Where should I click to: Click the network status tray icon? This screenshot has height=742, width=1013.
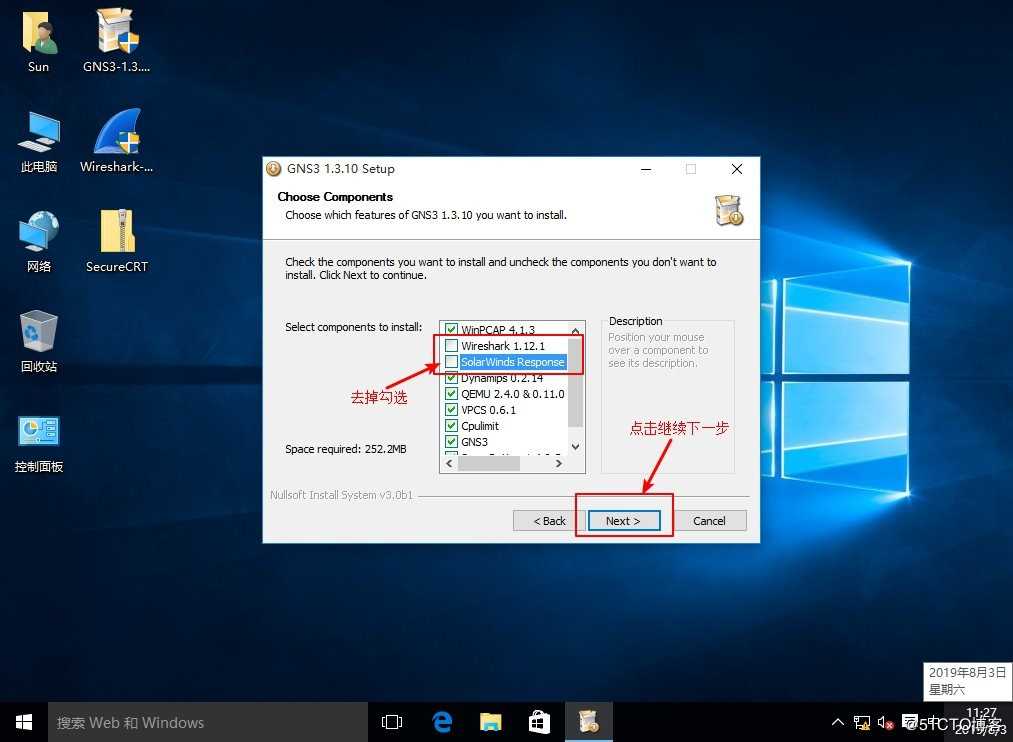point(861,723)
